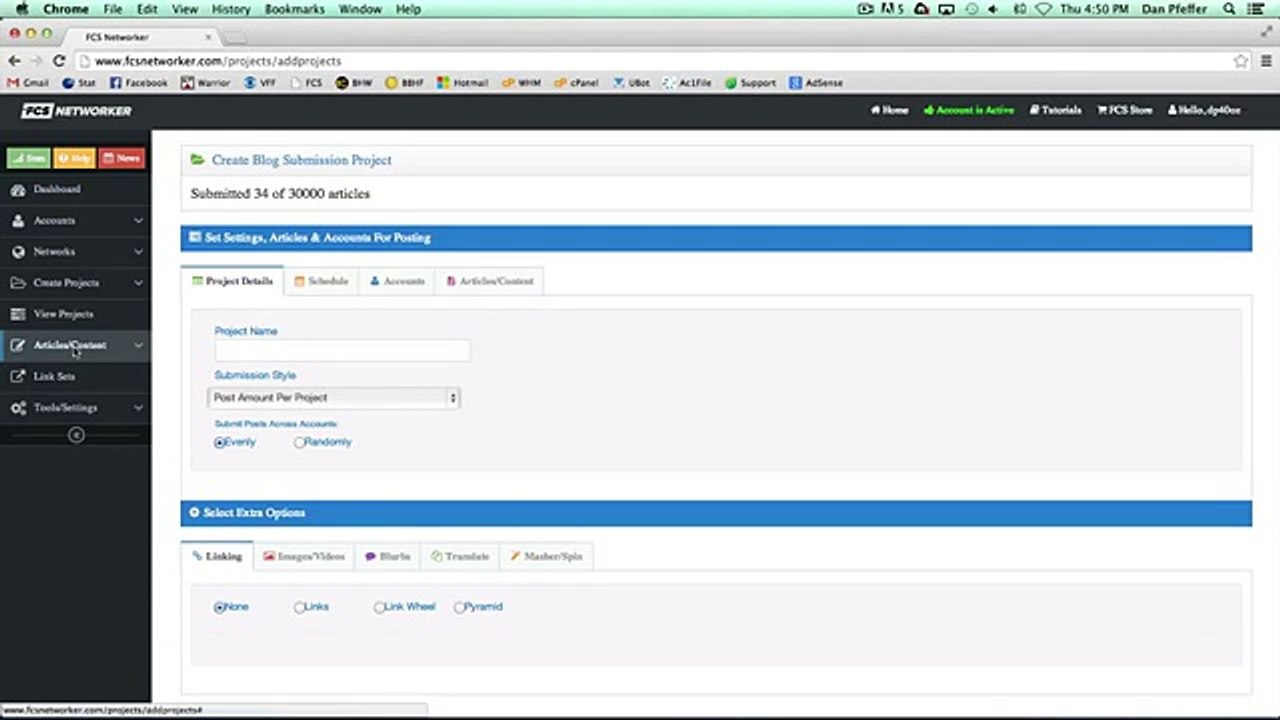Viewport: 1280px width, 720px height.
Task: Click the Project Name input field
Action: click(x=342, y=351)
